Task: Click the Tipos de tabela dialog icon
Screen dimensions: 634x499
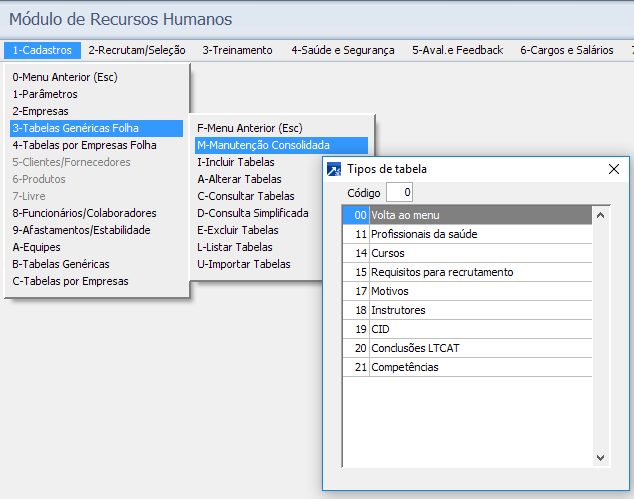Action: [x=335, y=169]
